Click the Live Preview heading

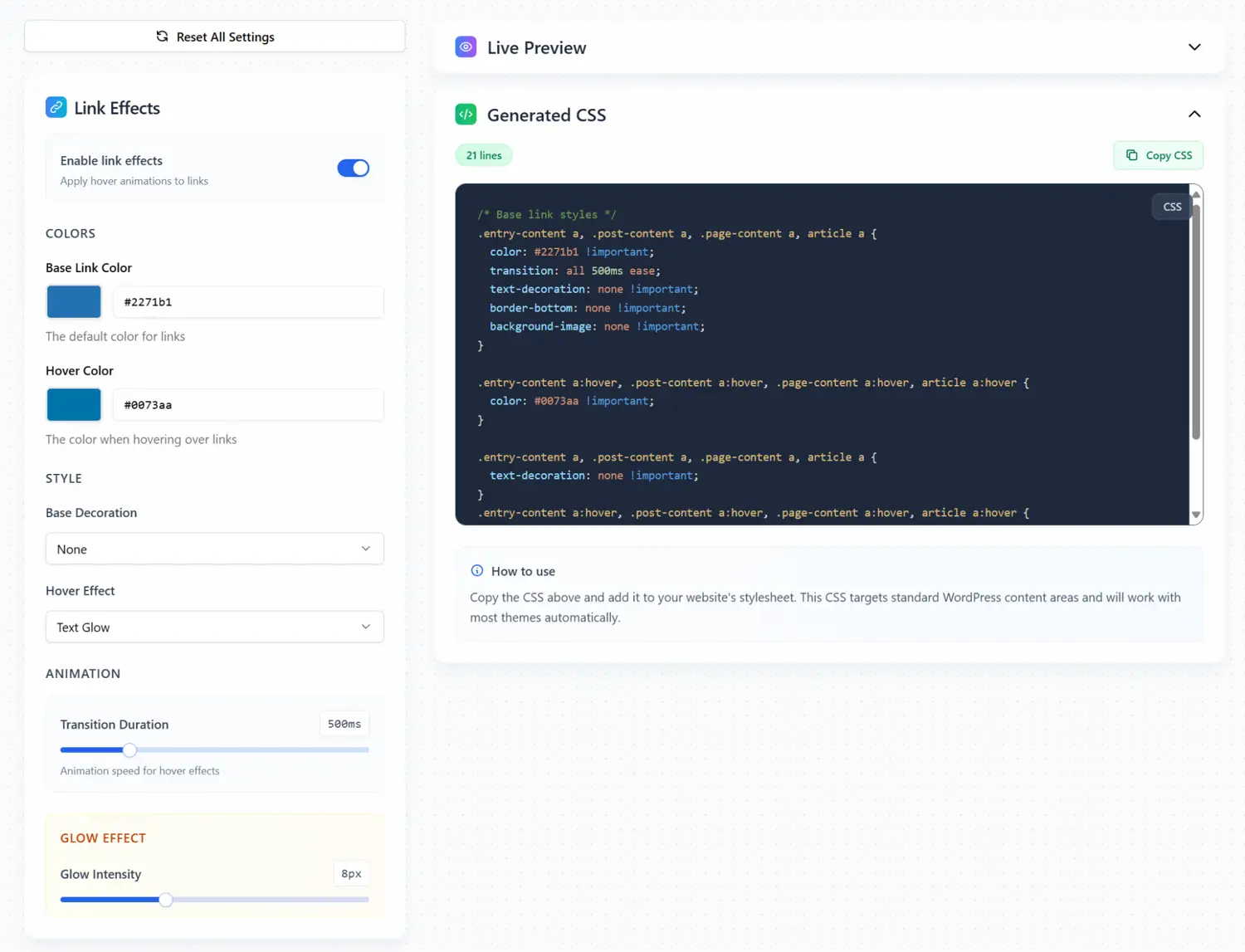click(536, 48)
